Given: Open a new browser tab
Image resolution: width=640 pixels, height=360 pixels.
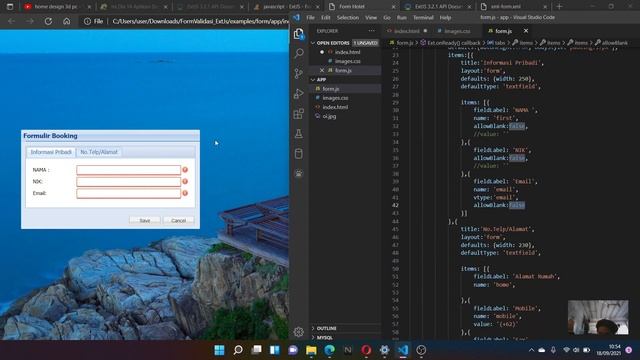Looking at the screenshot, I should [x=559, y=7].
